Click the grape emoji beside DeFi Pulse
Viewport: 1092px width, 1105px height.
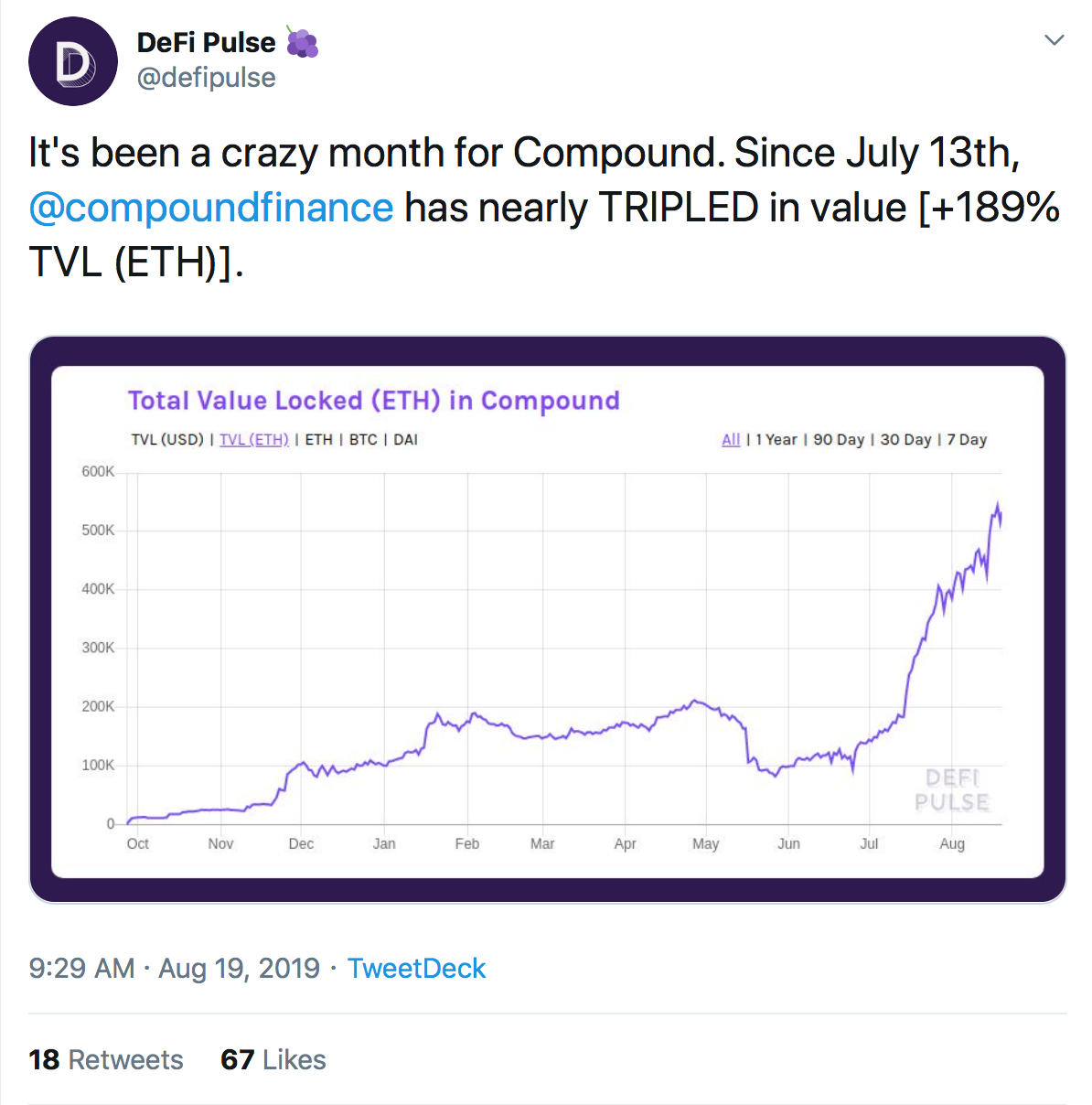coord(302,42)
